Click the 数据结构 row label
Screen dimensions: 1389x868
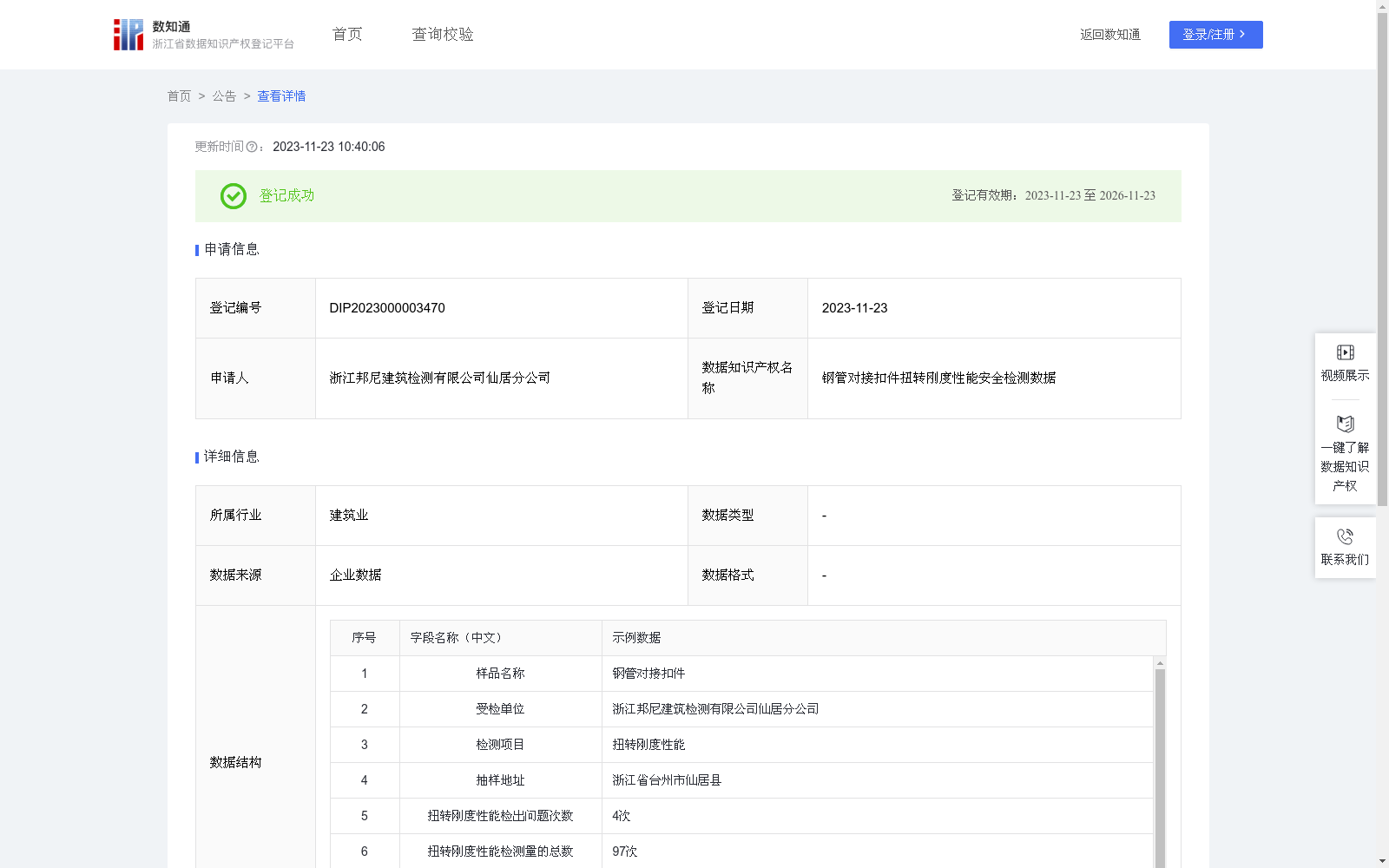coord(235,763)
